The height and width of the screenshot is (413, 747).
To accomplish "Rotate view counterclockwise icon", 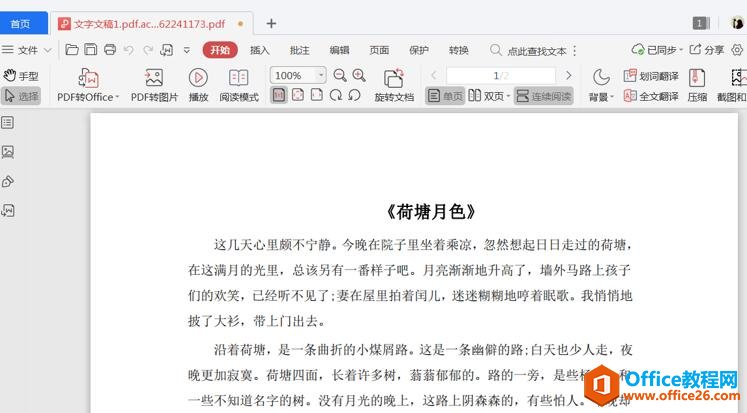I will [x=354, y=95].
